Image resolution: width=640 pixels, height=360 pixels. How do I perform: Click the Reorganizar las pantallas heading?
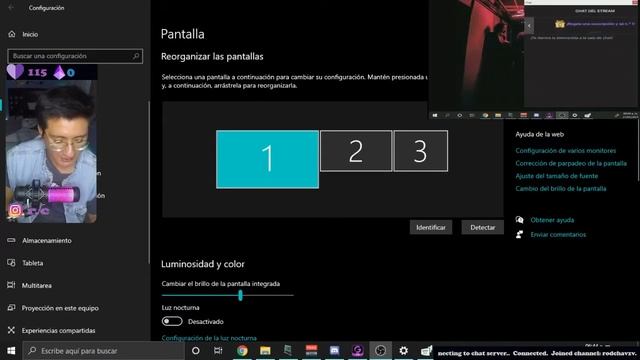pyautogui.click(x=212, y=56)
